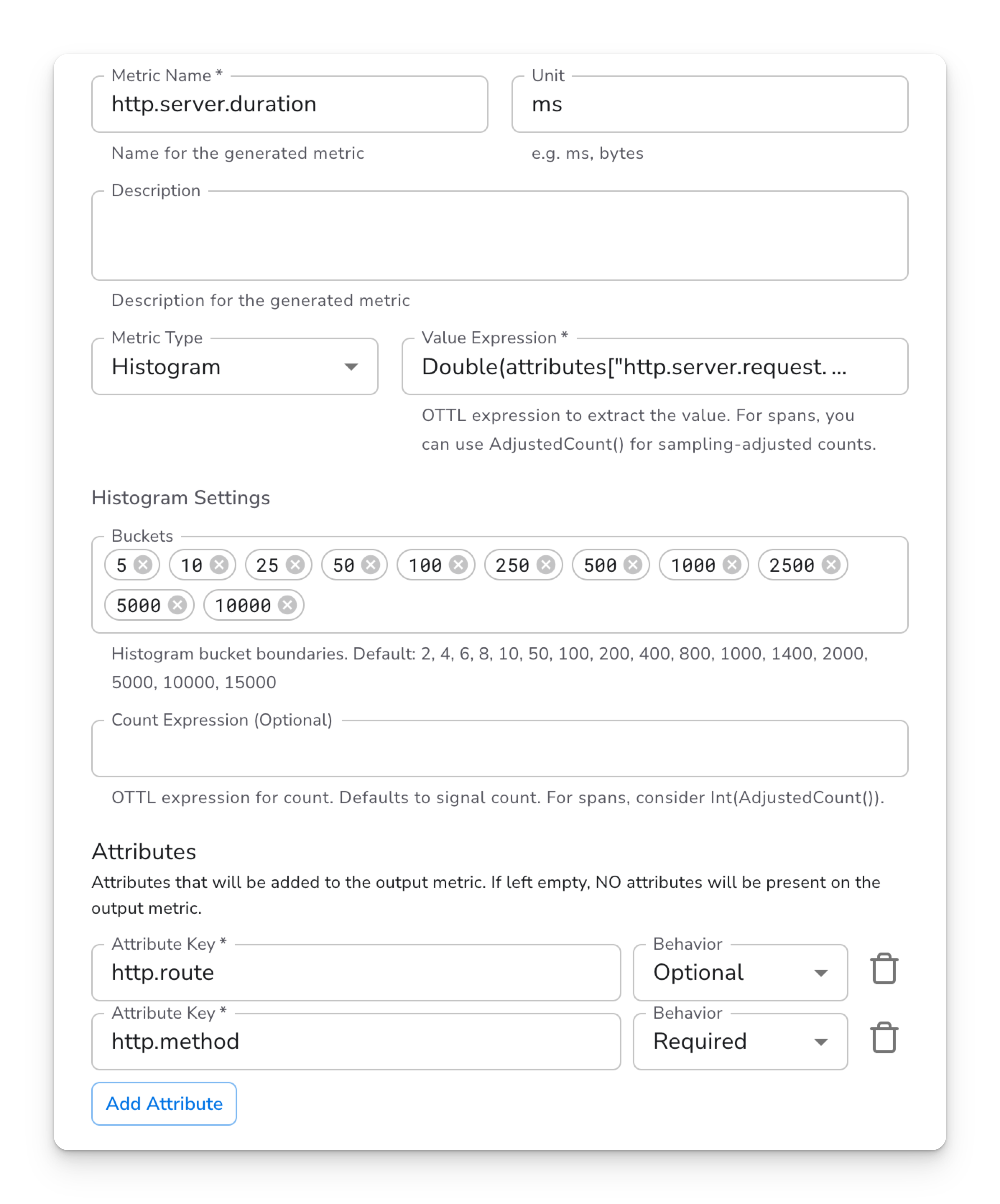1000x1204 pixels.
Task: Remove the 2500 bucket chip
Action: click(x=831, y=565)
